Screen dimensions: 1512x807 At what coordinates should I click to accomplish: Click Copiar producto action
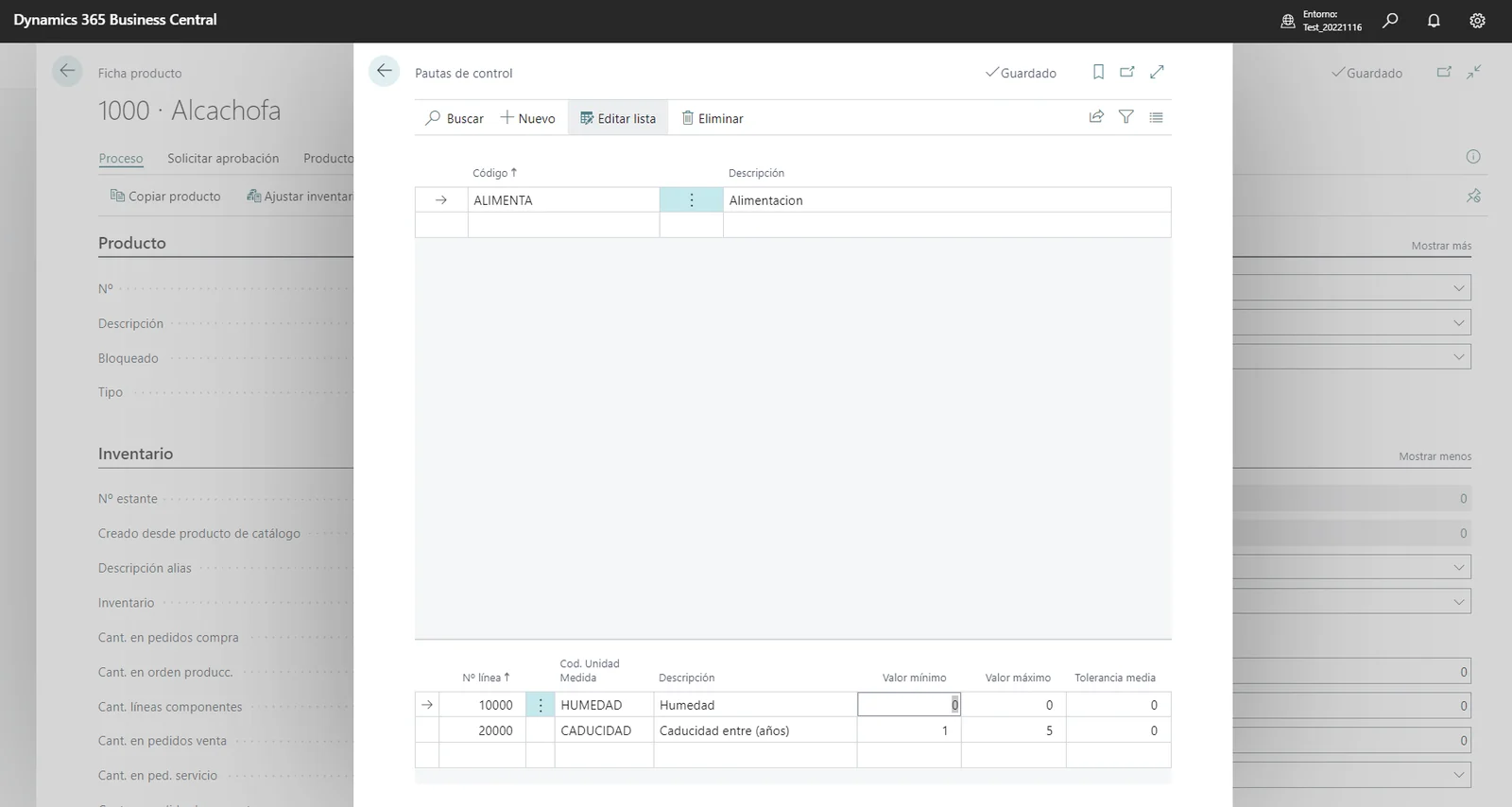165,197
